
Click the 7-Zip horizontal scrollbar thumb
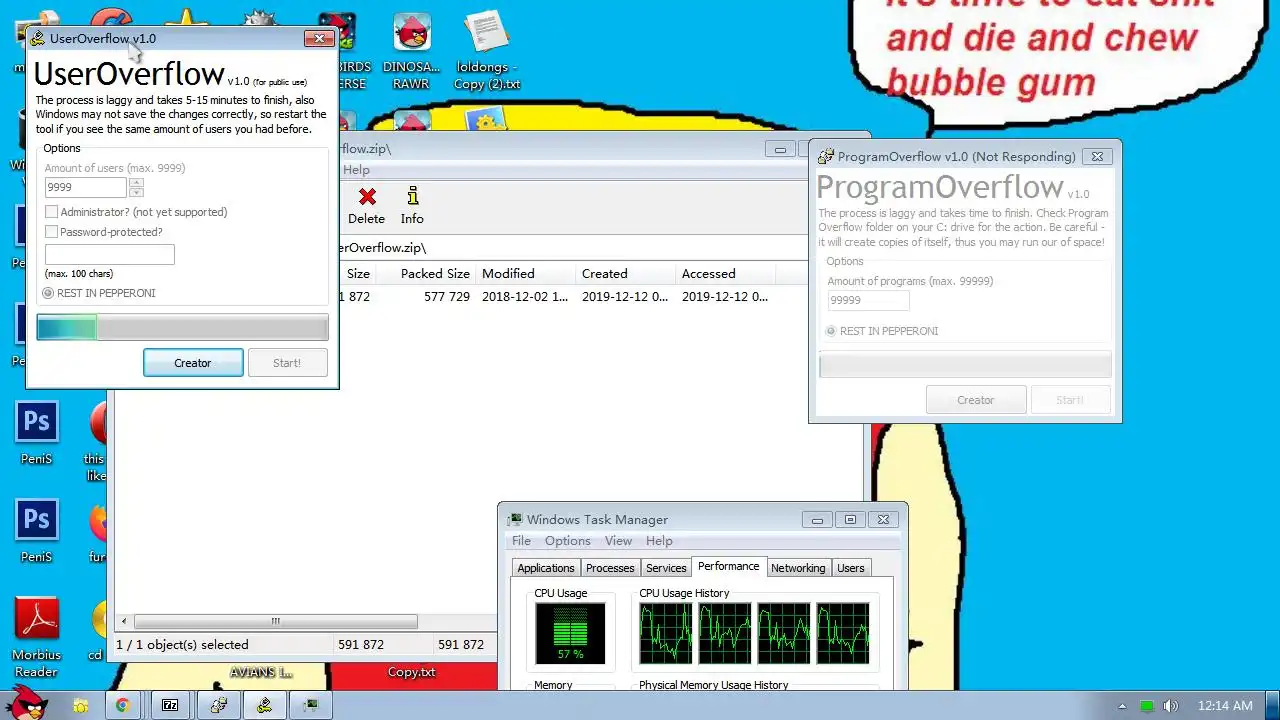click(275, 621)
